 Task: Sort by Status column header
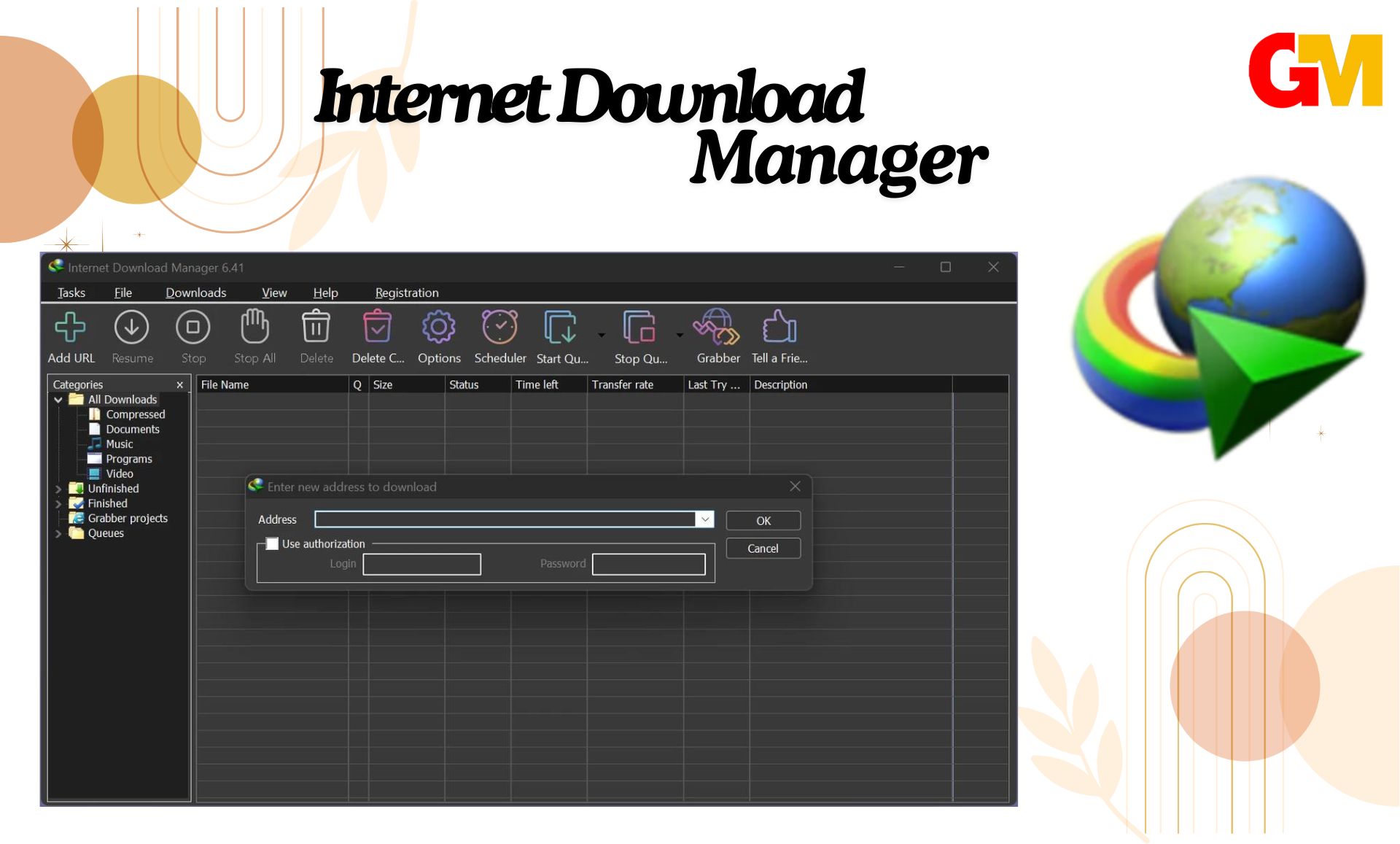click(478, 384)
